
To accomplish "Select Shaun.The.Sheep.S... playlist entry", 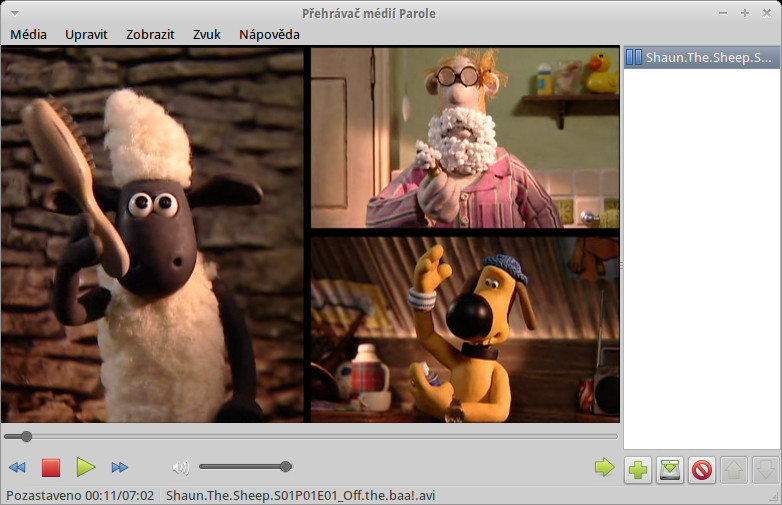I will [x=701, y=57].
